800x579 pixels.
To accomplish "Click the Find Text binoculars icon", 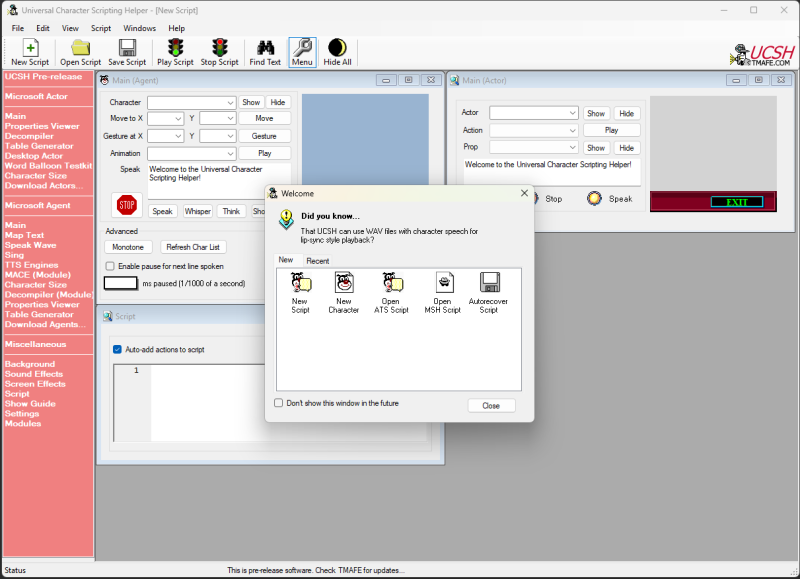I will 265,47.
